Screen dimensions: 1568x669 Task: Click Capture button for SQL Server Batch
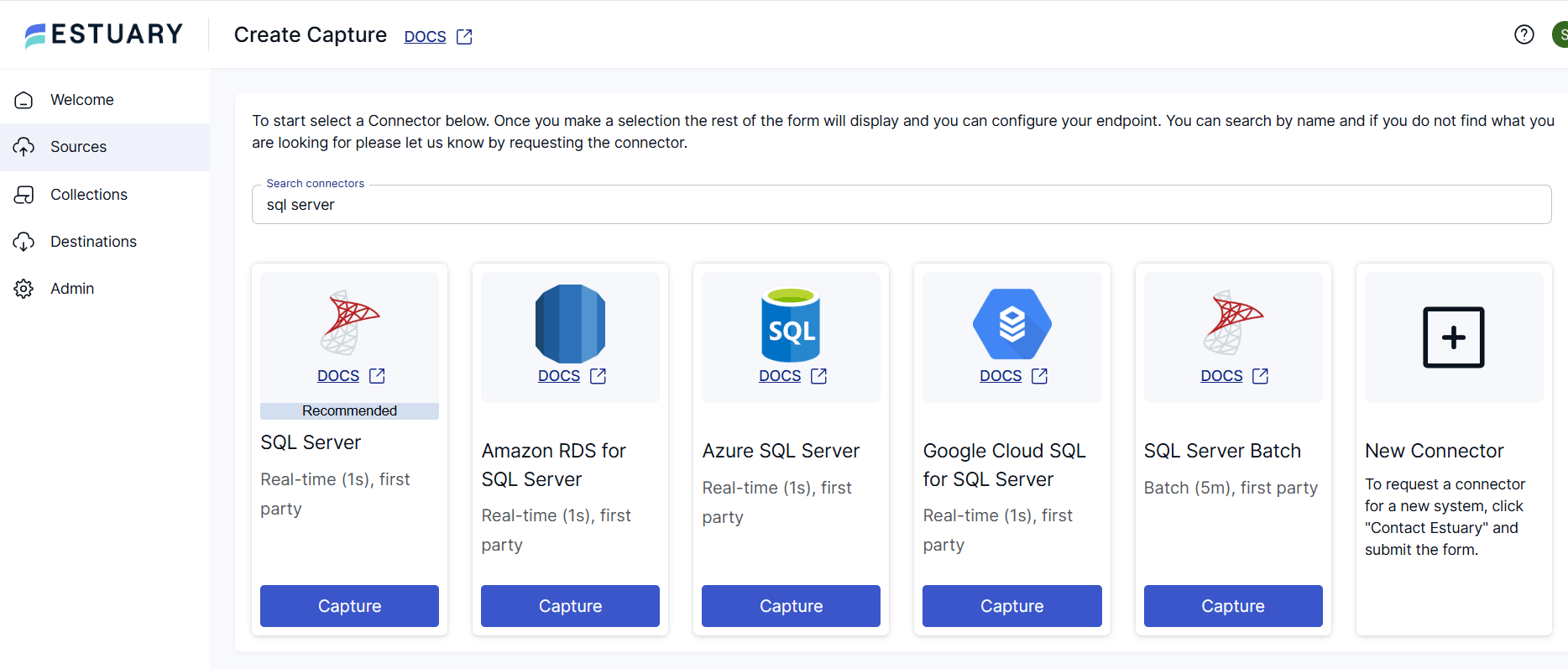pyautogui.click(x=1233, y=606)
